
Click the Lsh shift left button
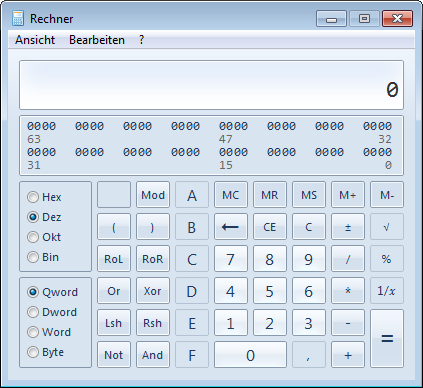[x=114, y=323]
